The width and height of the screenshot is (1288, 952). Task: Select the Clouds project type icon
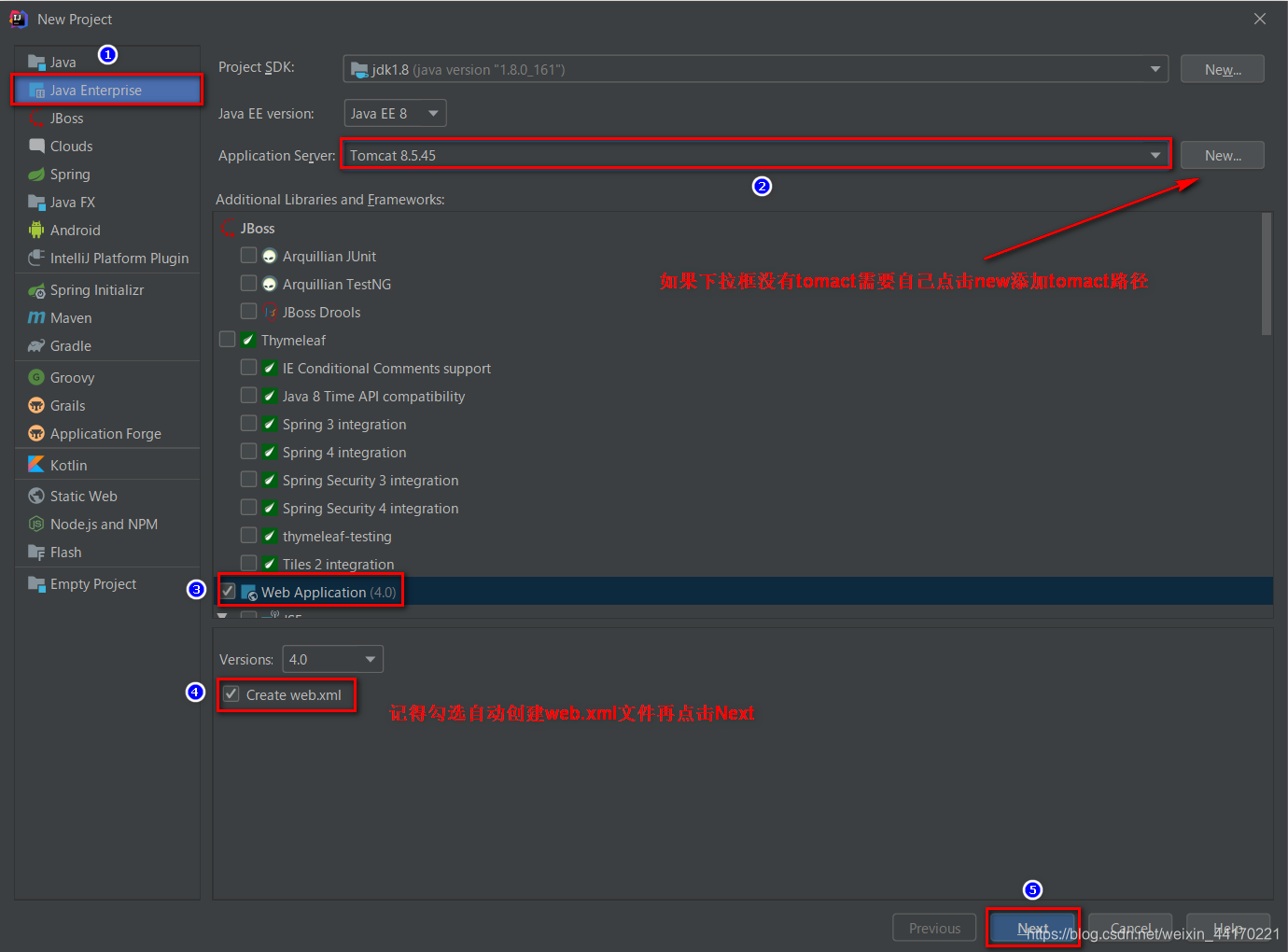tap(36, 147)
